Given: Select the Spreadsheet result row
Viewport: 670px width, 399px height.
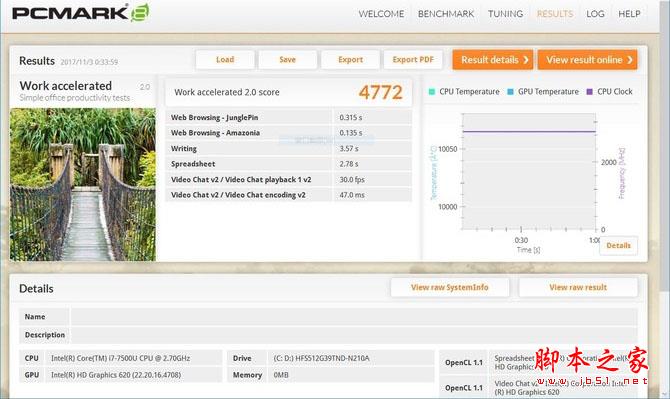Looking at the screenshot, I should click(x=288, y=164).
